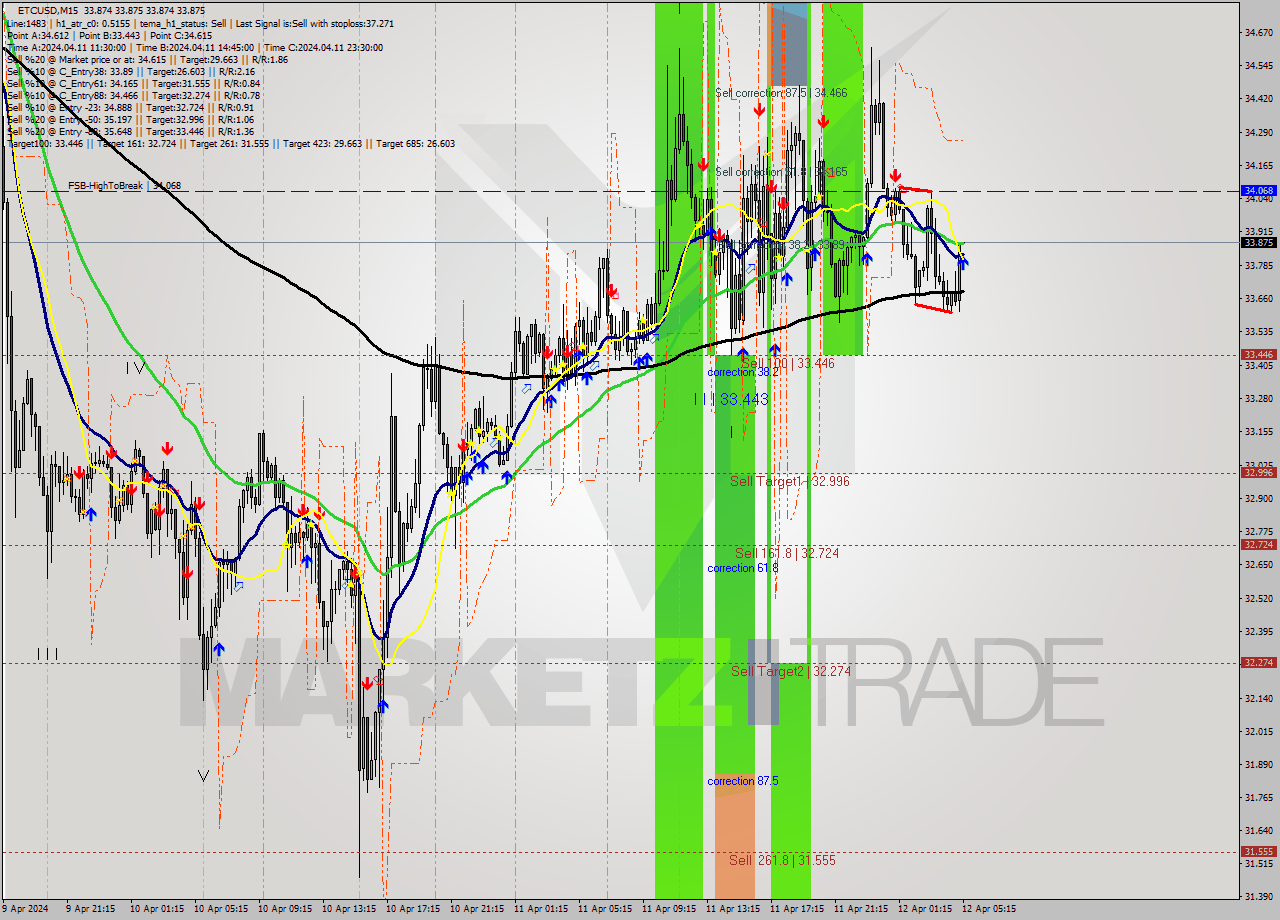Select the 'Sell Target1 | 32.996' label

pos(790,481)
